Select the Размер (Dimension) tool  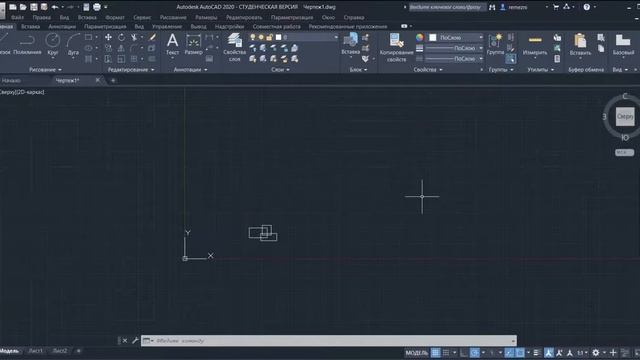click(x=193, y=44)
